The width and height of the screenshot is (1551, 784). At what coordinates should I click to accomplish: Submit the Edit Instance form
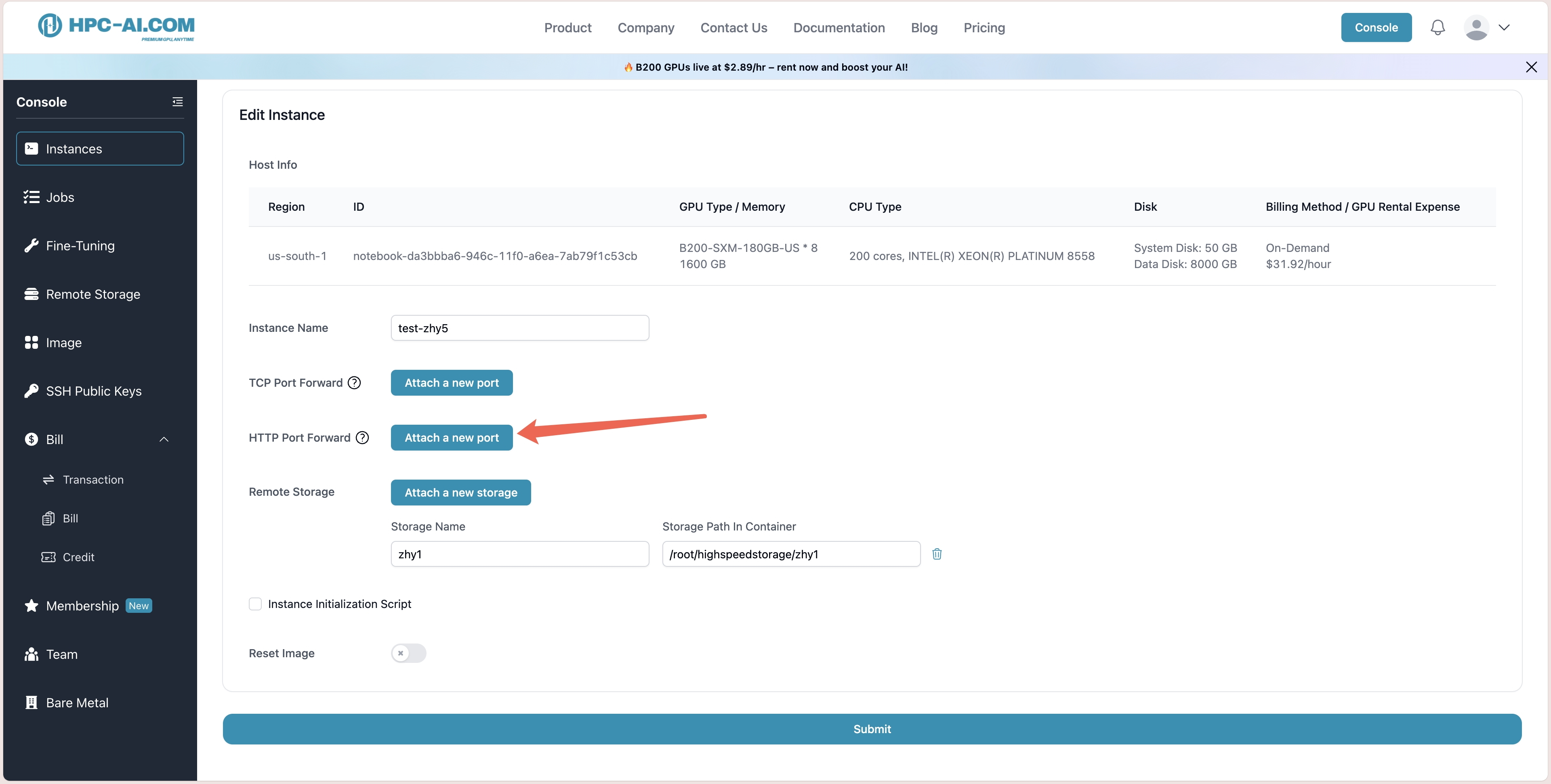point(871,729)
